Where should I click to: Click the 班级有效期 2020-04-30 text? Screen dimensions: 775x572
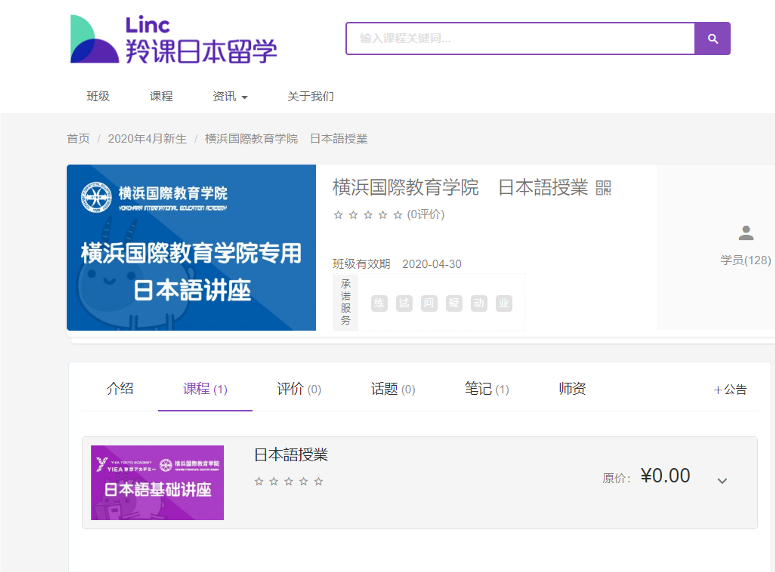coord(397,264)
